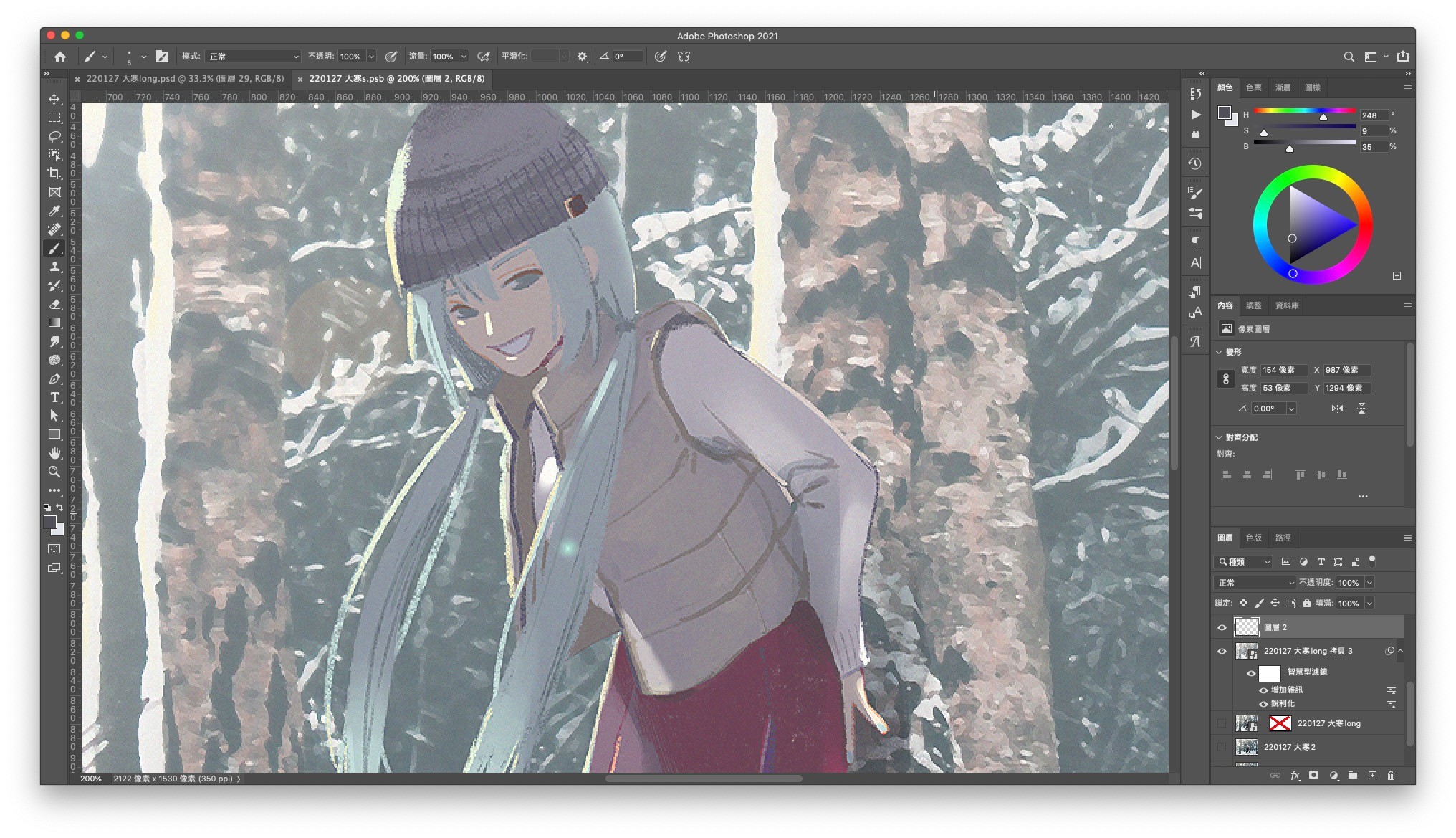This screenshot has height=838, width=1456.
Task: Select the Rectangular Marquee tool
Action: [x=54, y=118]
